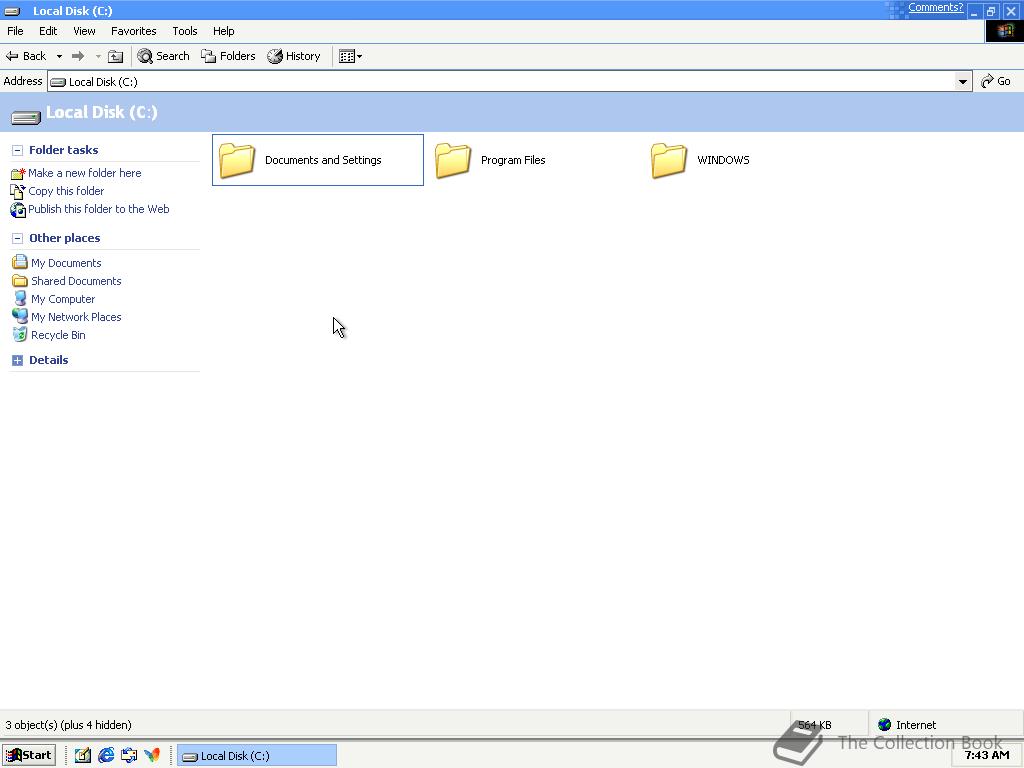Open the Favorites menu
The height and width of the screenshot is (768, 1024).
(x=133, y=31)
